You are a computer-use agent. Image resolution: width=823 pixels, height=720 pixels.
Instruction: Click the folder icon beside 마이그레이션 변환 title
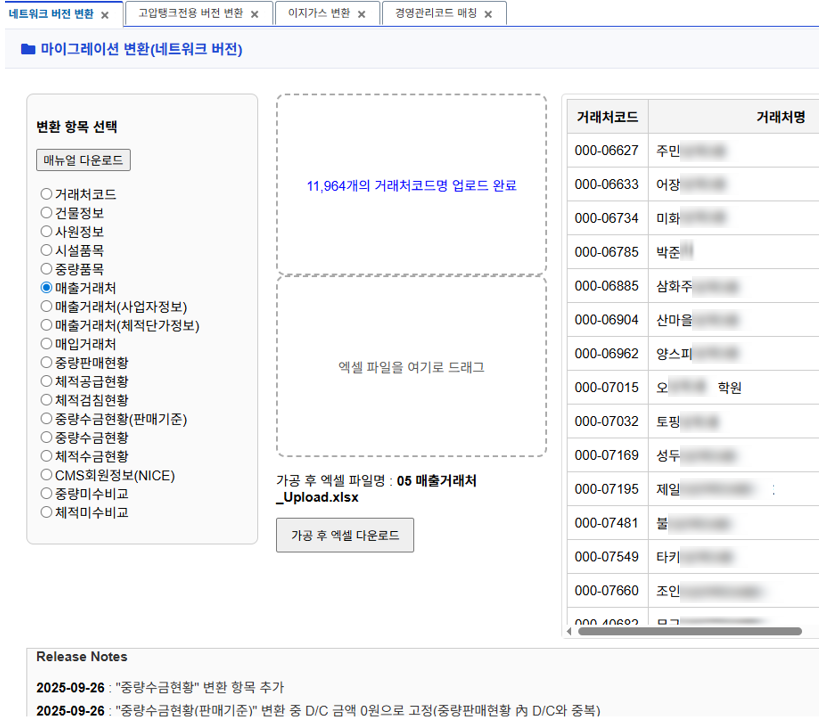(x=28, y=49)
